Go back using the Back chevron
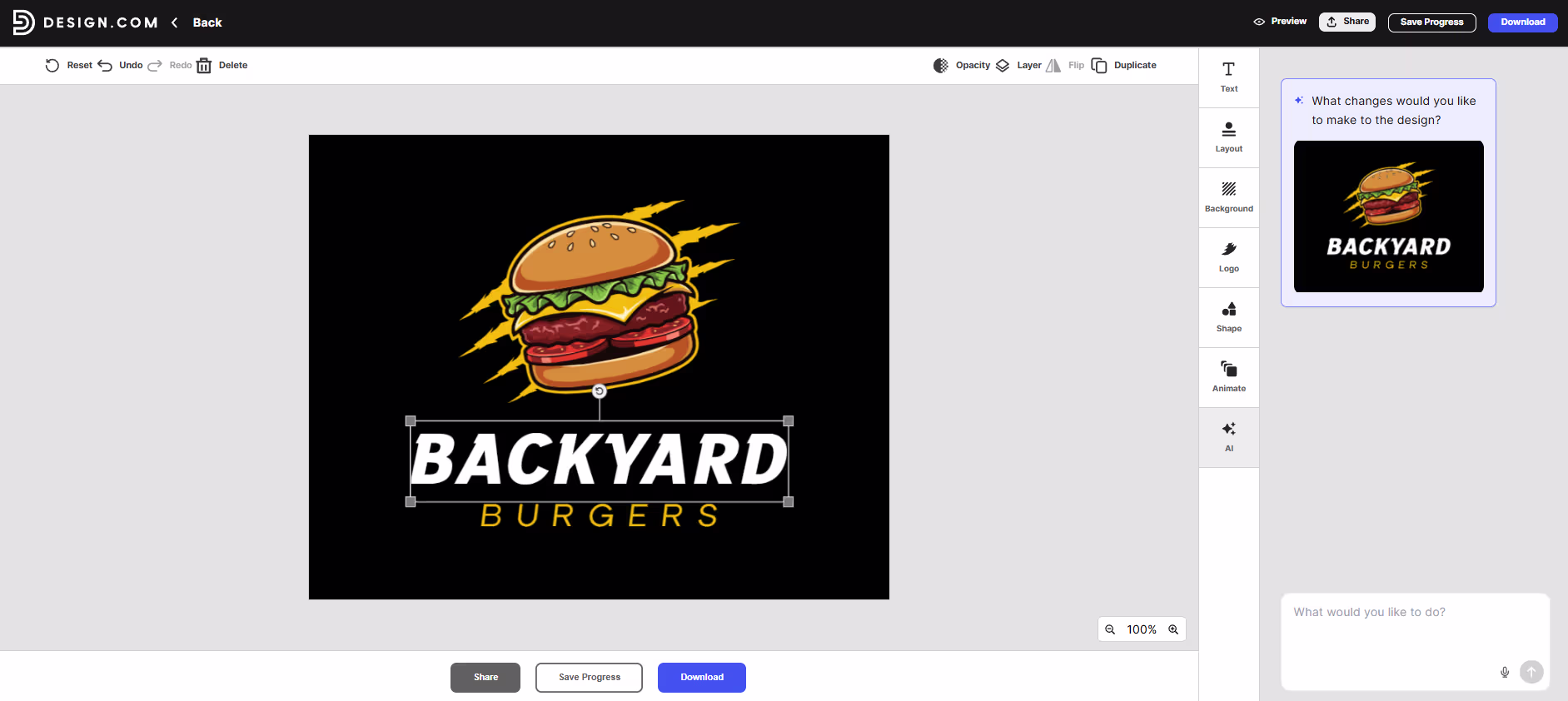Viewport: 1568px width, 701px height. (x=175, y=22)
